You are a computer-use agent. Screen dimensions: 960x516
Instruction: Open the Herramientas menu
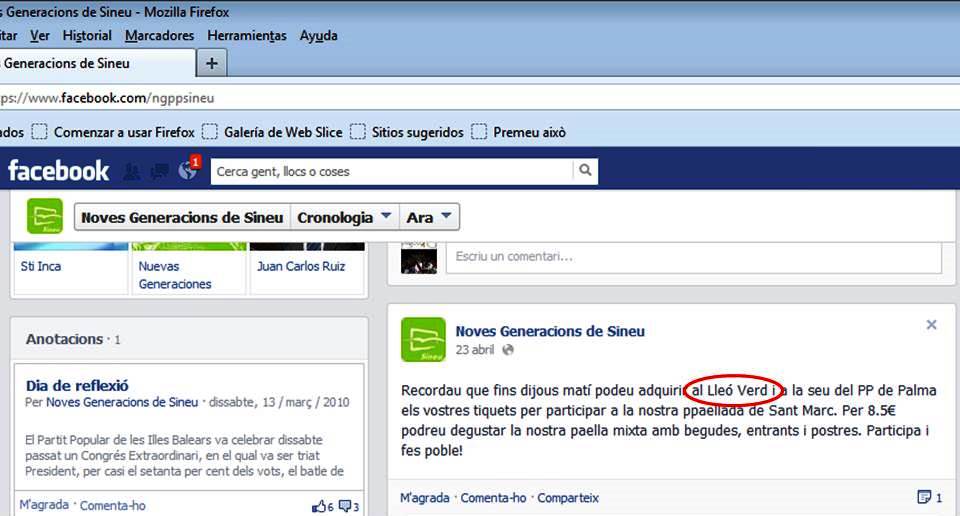coord(246,36)
